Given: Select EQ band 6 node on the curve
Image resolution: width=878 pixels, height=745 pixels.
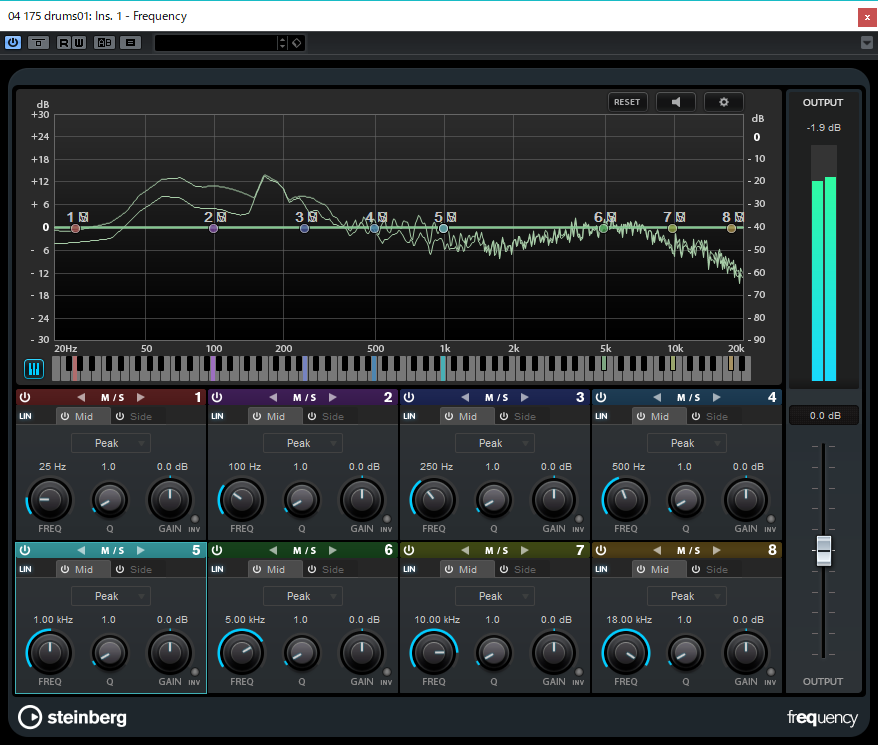Looking at the screenshot, I should 603,228.
